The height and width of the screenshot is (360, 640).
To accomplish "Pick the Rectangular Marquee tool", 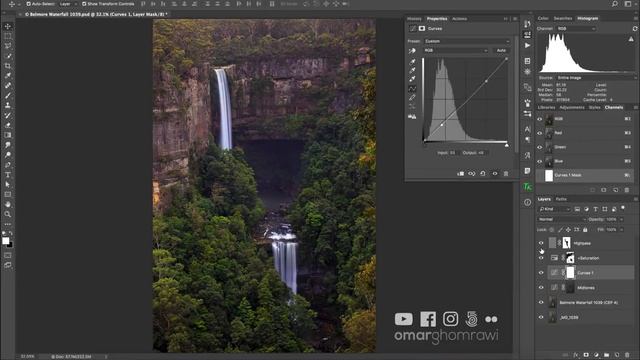I will coord(8,36).
